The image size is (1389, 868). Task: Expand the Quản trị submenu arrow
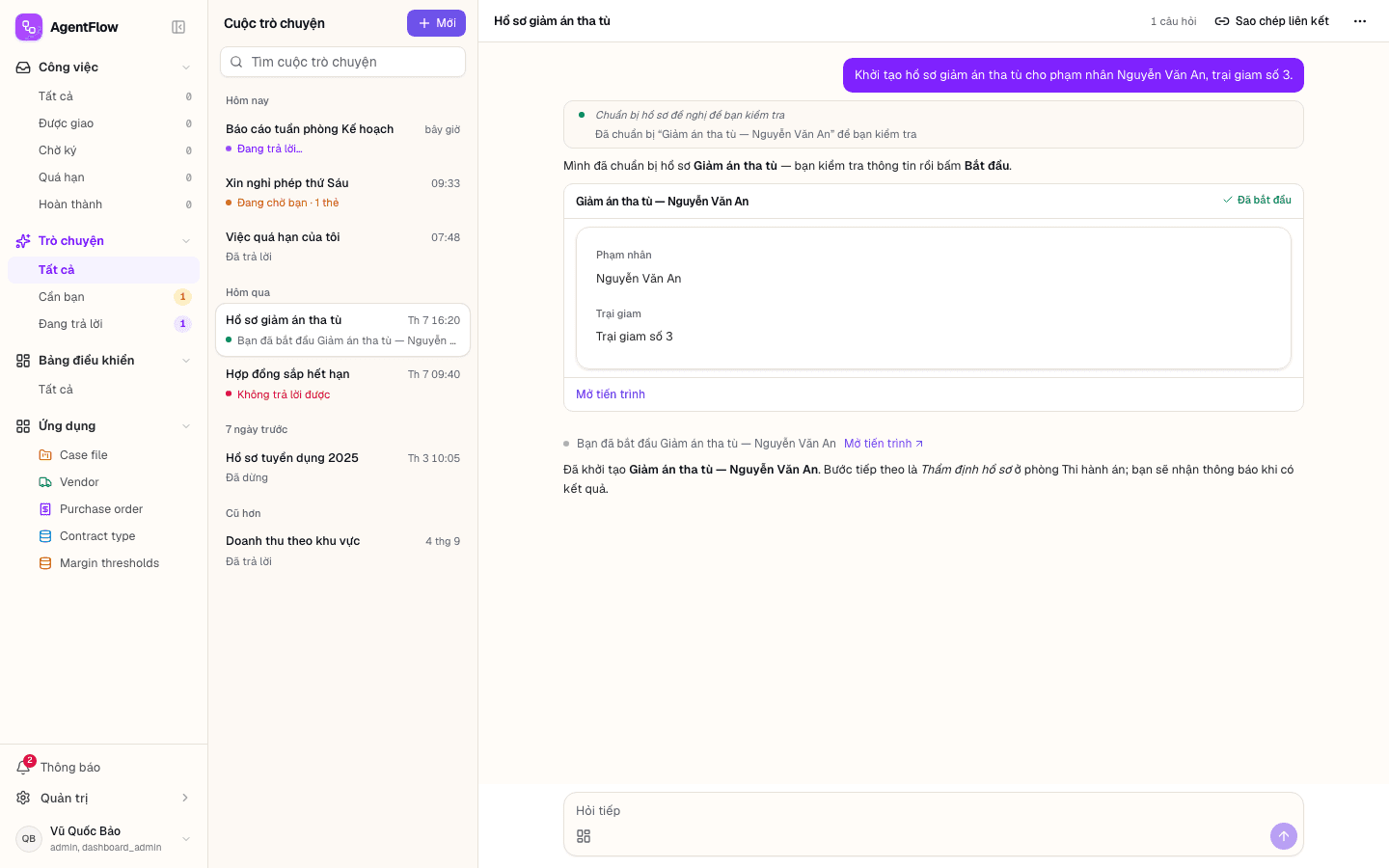[185, 798]
